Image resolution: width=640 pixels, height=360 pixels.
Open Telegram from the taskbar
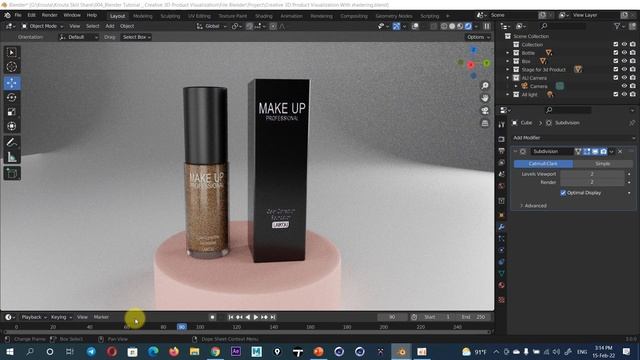point(91,351)
